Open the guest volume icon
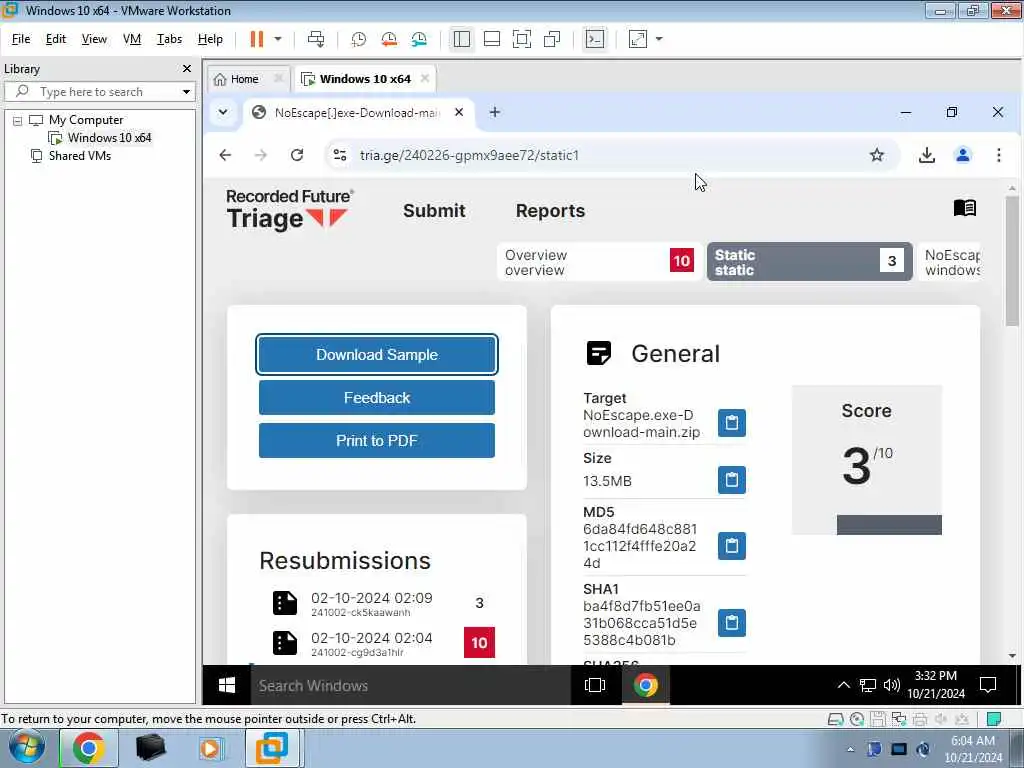Viewport: 1024px width, 768px height. [891, 685]
